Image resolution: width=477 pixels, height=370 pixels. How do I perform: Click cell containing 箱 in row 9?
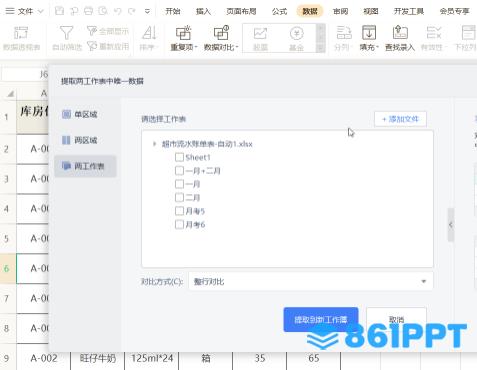[206, 358]
